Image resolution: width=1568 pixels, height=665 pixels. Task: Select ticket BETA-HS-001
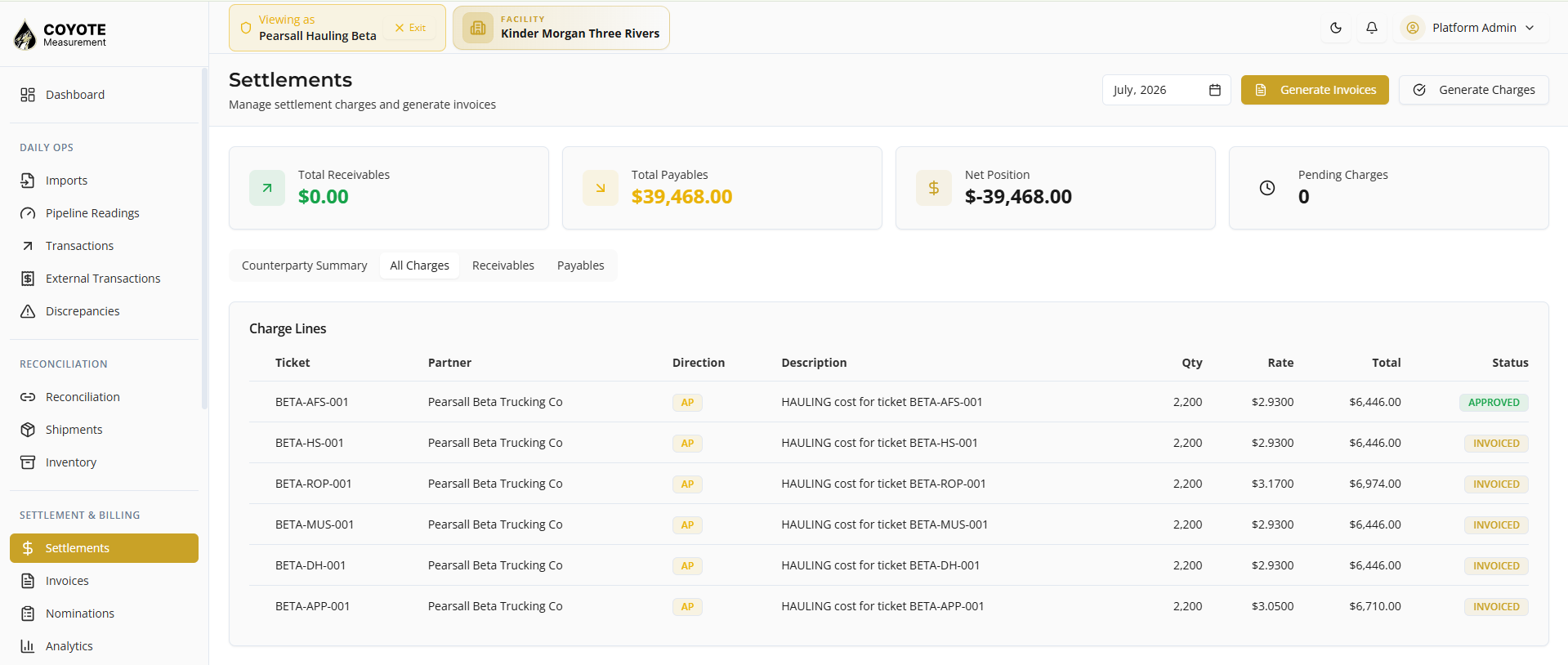pyautogui.click(x=889, y=443)
